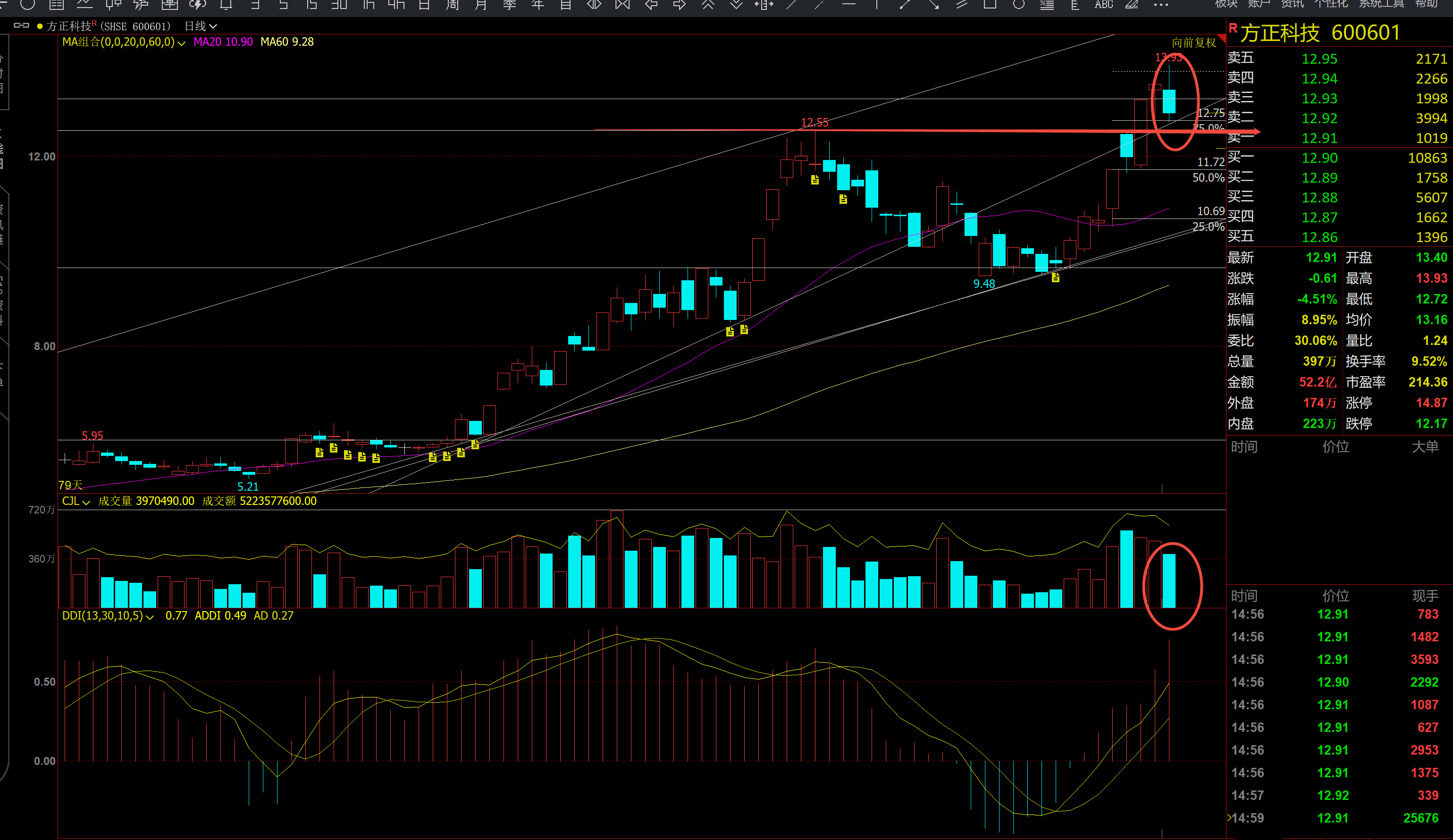Toggle the quarterly (季) period button

click(509, 5)
